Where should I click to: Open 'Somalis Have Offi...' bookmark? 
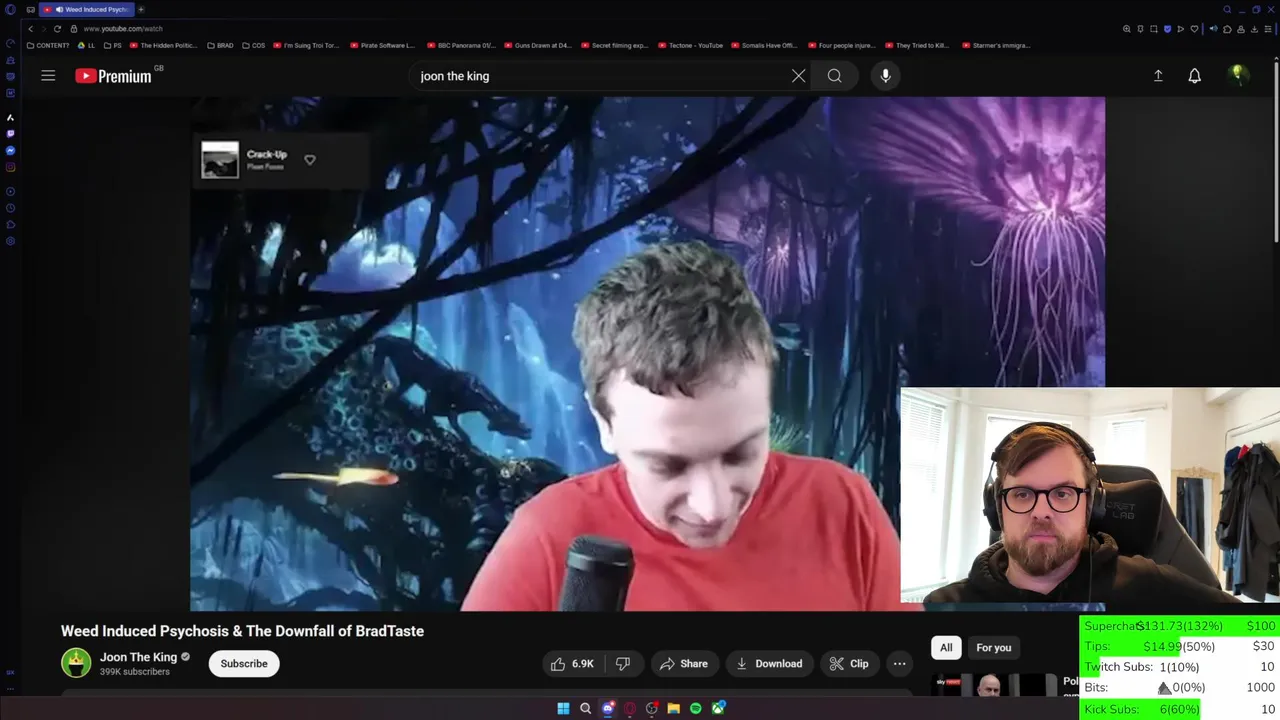pos(764,45)
